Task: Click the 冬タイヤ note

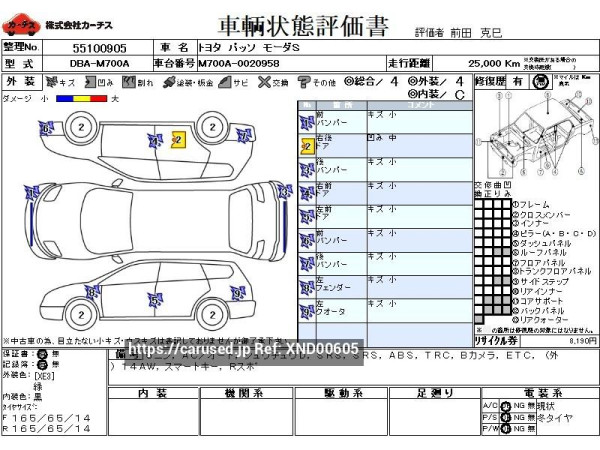Action: point(554,418)
